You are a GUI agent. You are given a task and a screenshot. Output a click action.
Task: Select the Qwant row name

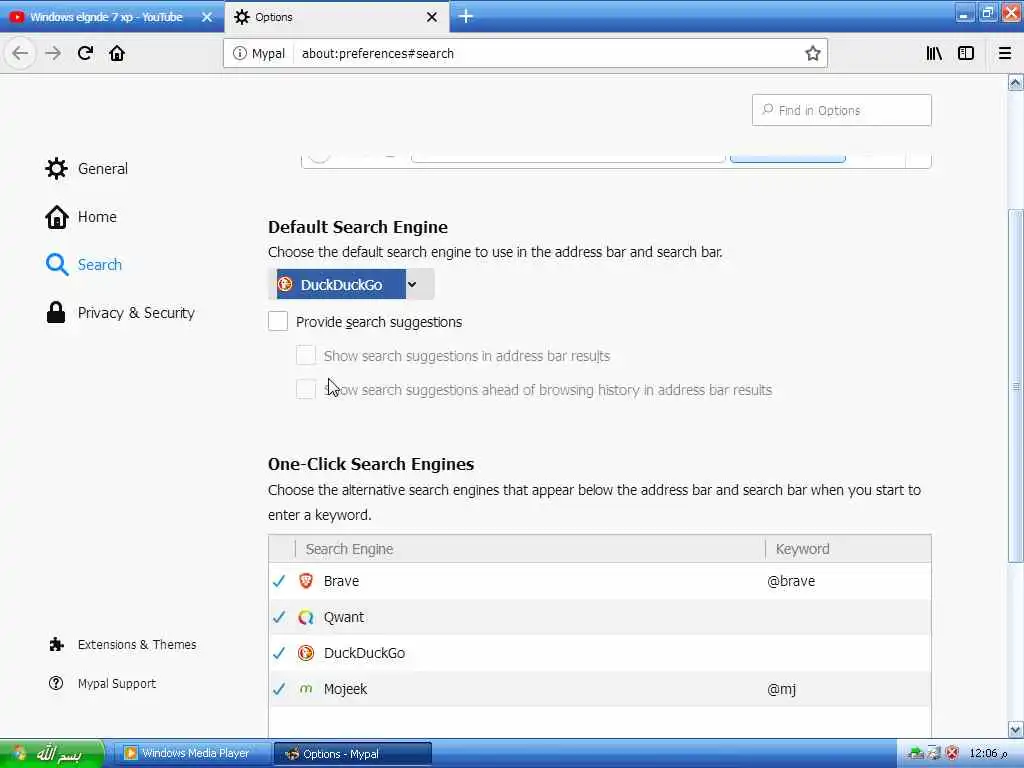point(344,616)
